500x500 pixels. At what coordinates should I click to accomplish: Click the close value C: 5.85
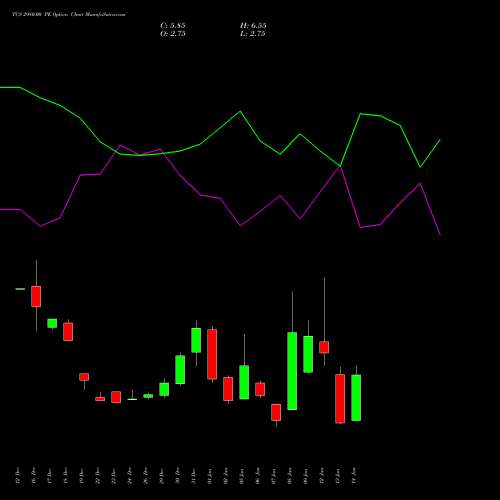point(173,26)
